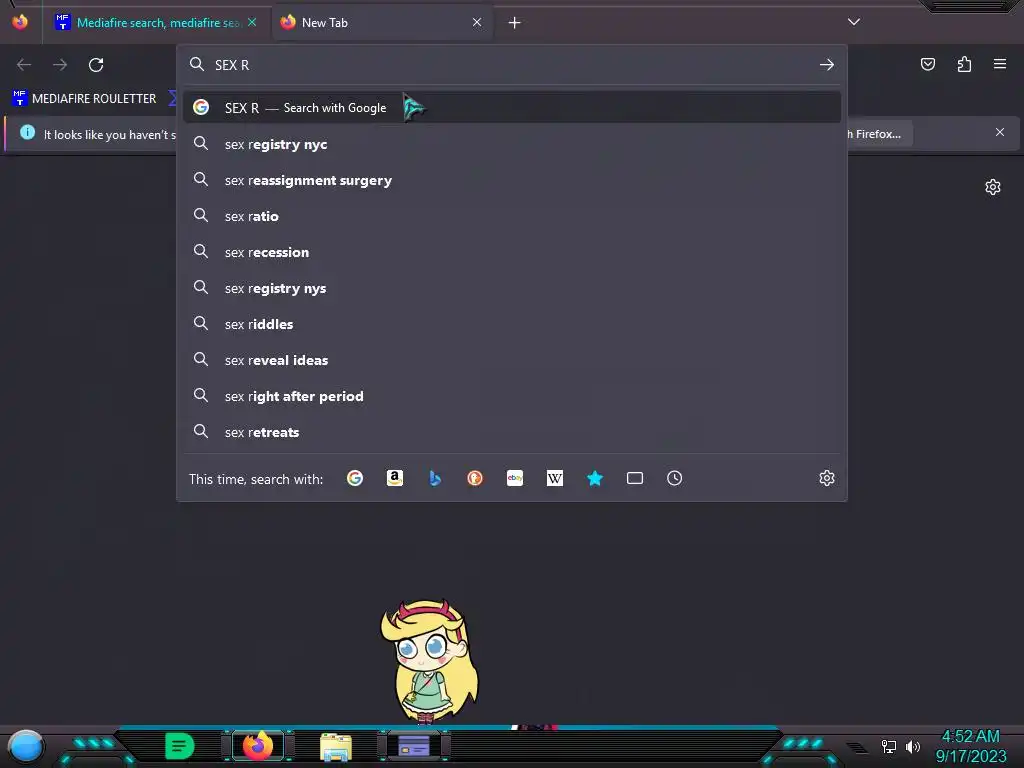Open volume speaker tray icon
The width and height of the screenshot is (1024, 768).
(x=912, y=746)
